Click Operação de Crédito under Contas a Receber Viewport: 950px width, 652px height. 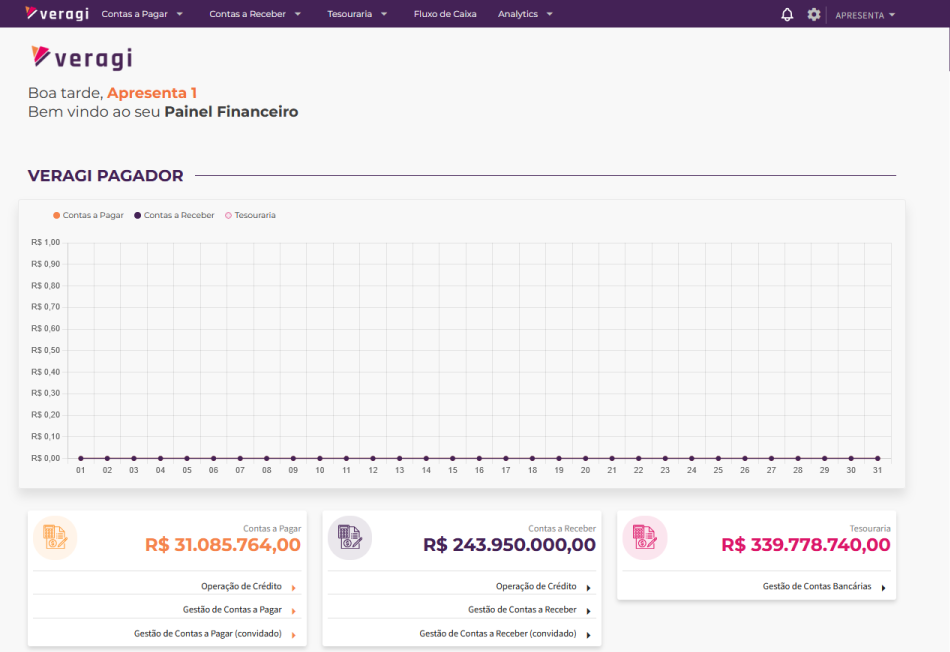[x=536, y=587]
